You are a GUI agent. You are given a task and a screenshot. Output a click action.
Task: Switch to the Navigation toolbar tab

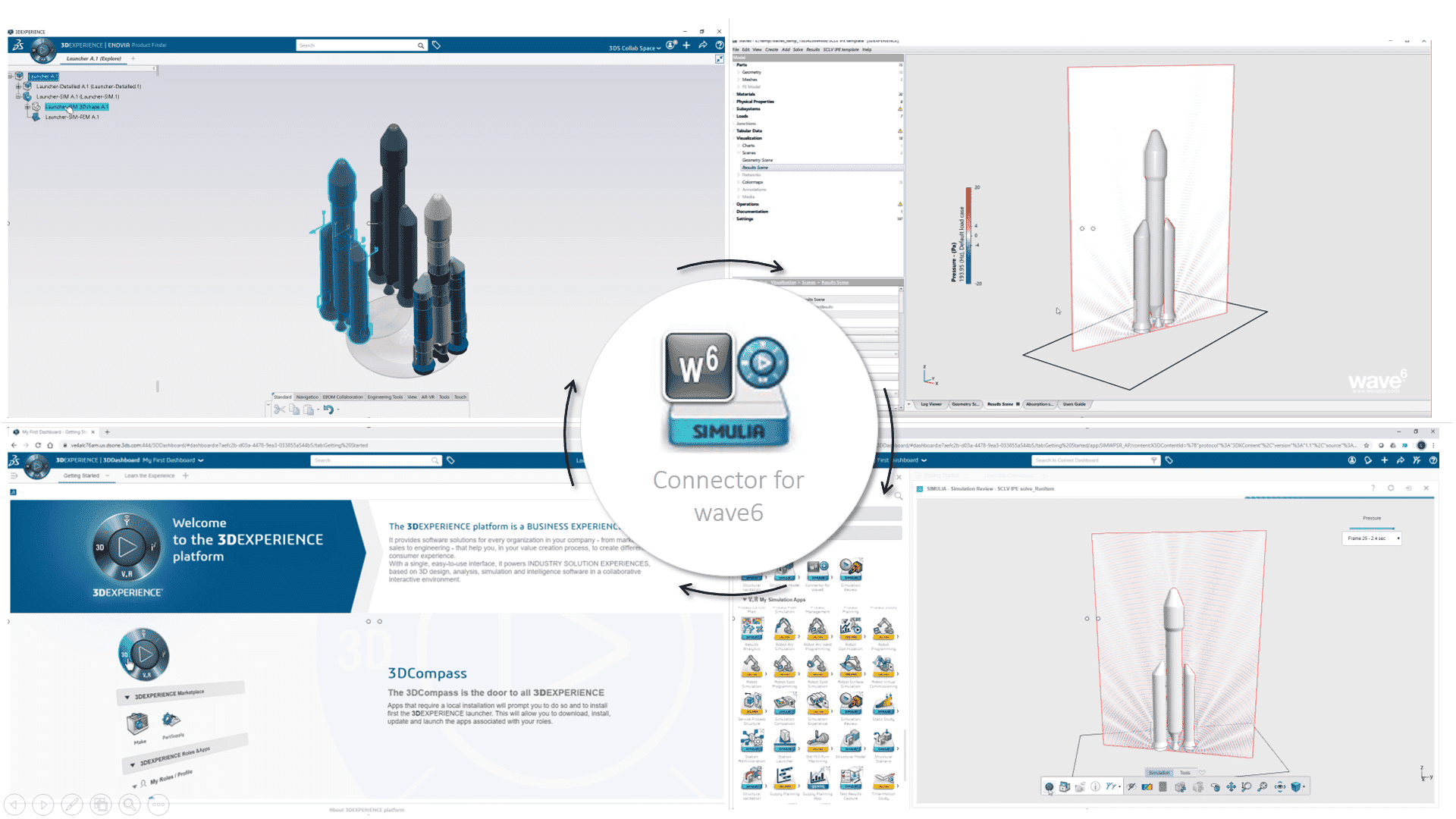tap(307, 397)
